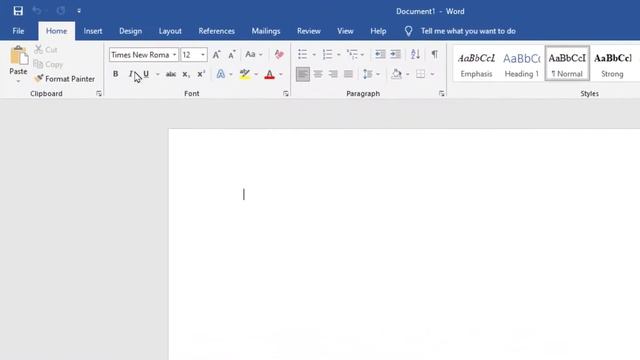Switch to the Design tab

click(x=131, y=31)
